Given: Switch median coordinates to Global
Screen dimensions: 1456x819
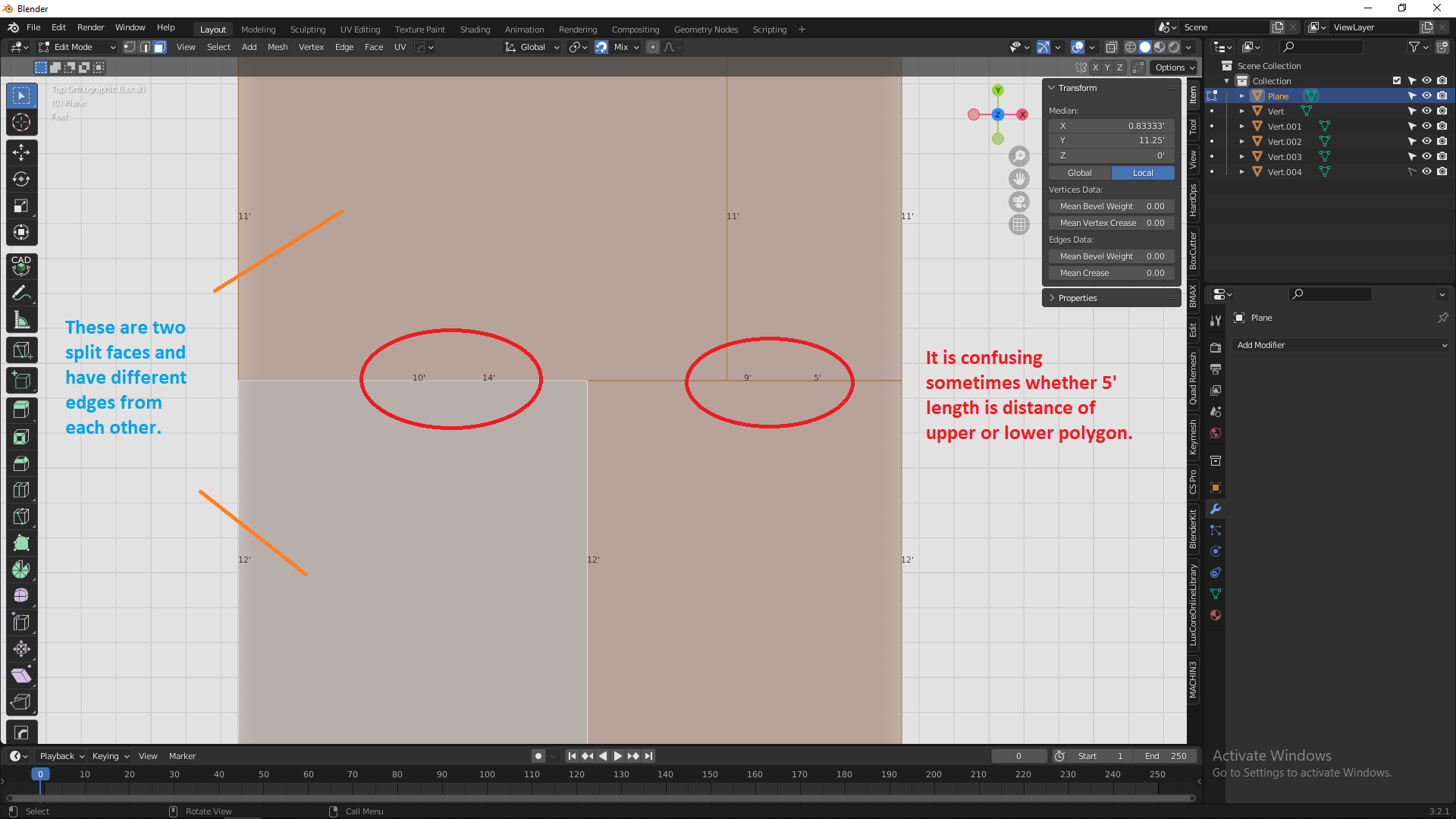Looking at the screenshot, I should [1080, 173].
